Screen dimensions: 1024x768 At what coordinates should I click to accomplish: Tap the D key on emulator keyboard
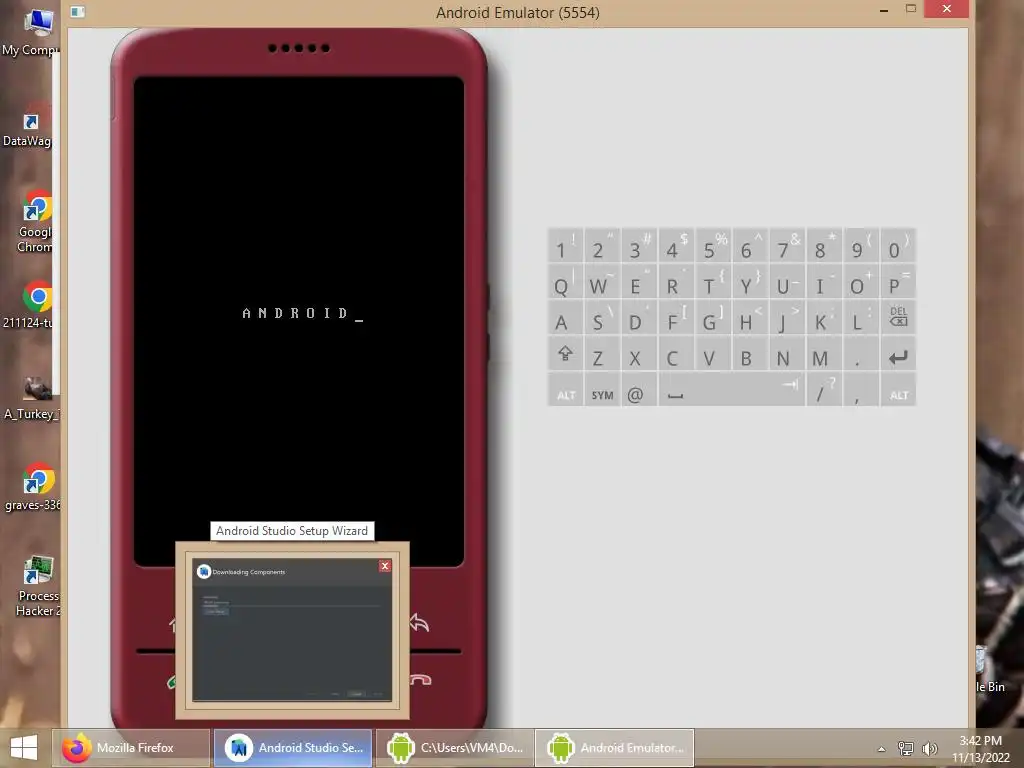(x=639, y=318)
